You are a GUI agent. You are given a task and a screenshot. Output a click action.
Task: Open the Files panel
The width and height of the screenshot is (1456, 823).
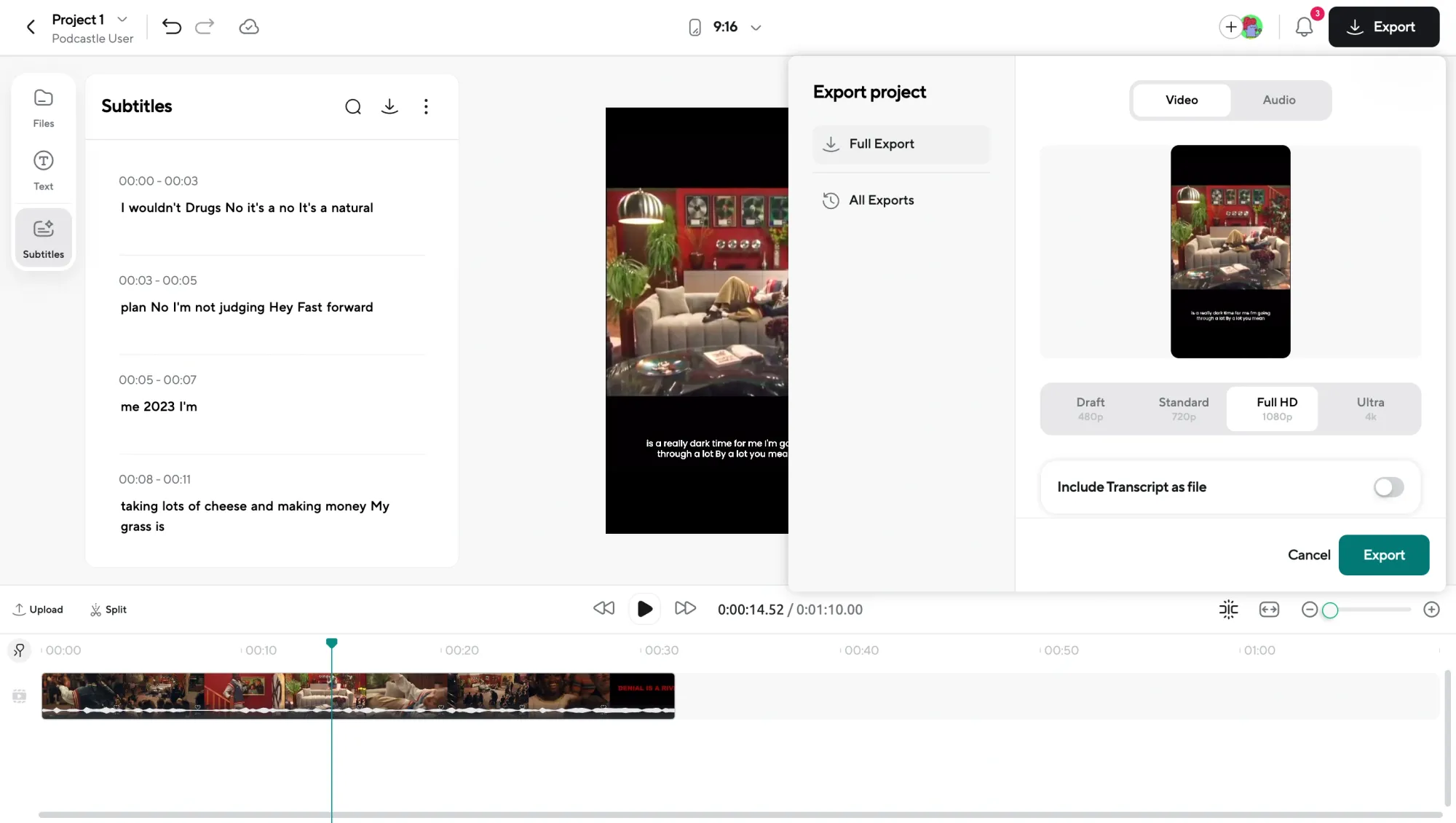point(43,107)
